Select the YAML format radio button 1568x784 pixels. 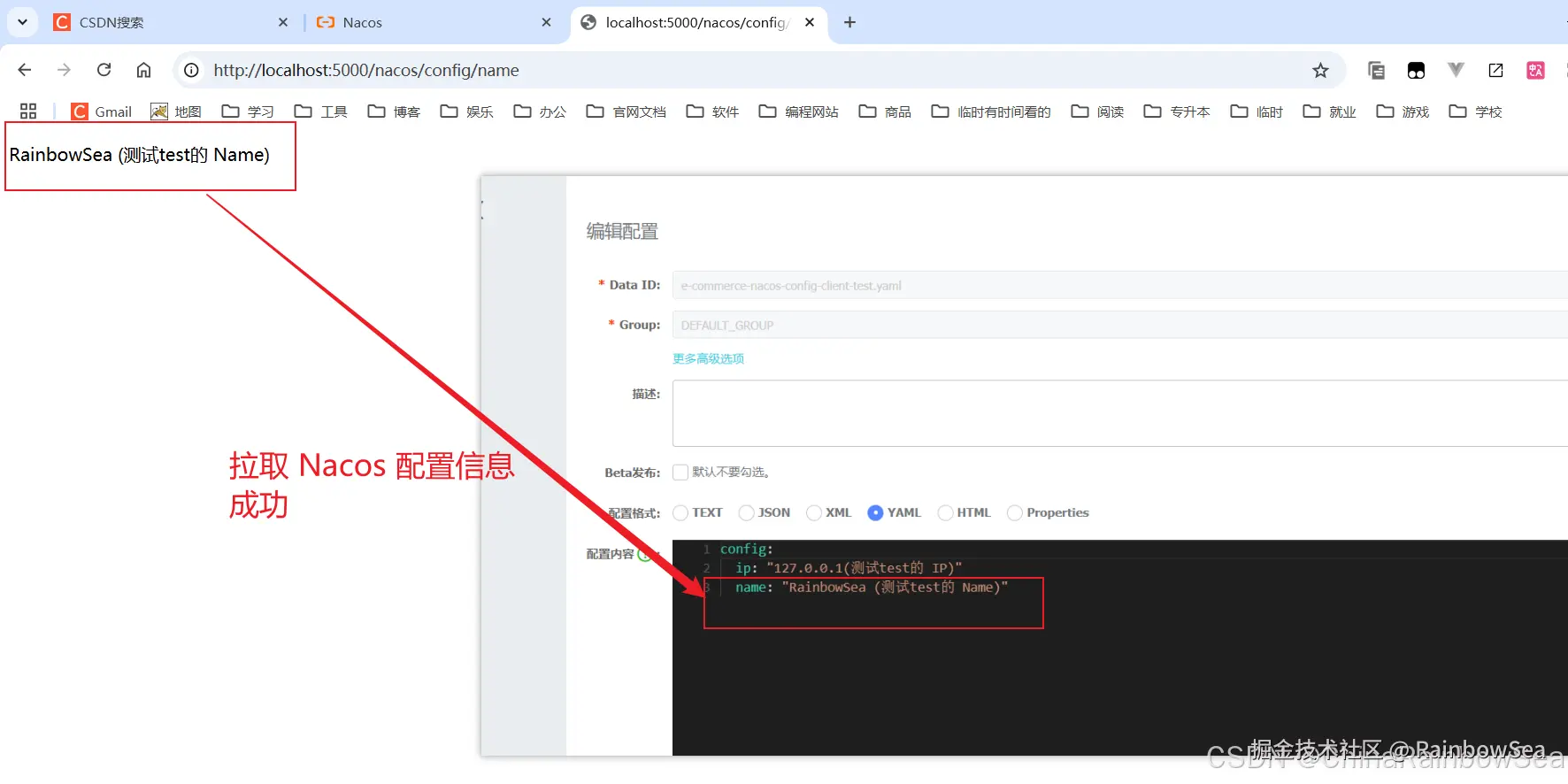875,512
